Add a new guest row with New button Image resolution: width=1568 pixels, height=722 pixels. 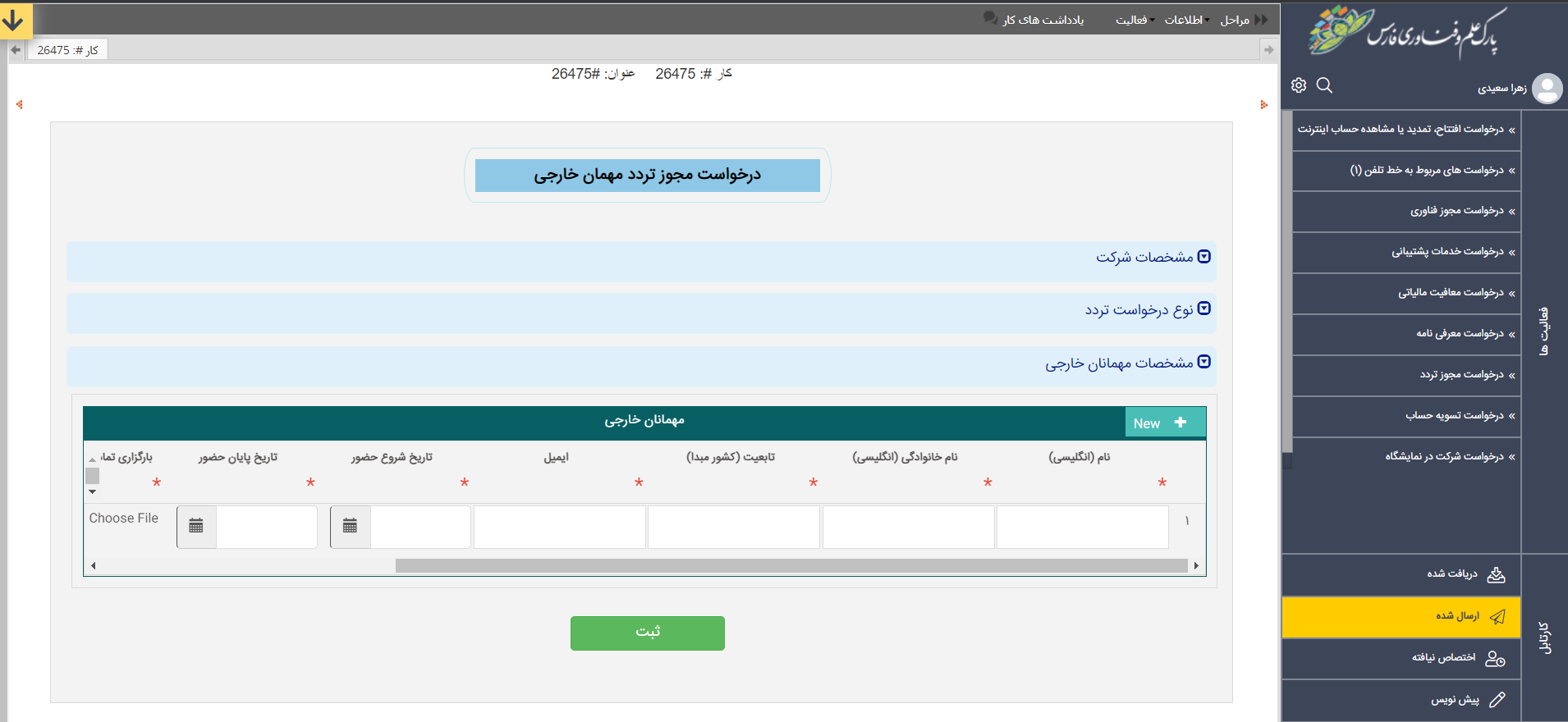[1164, 423]
